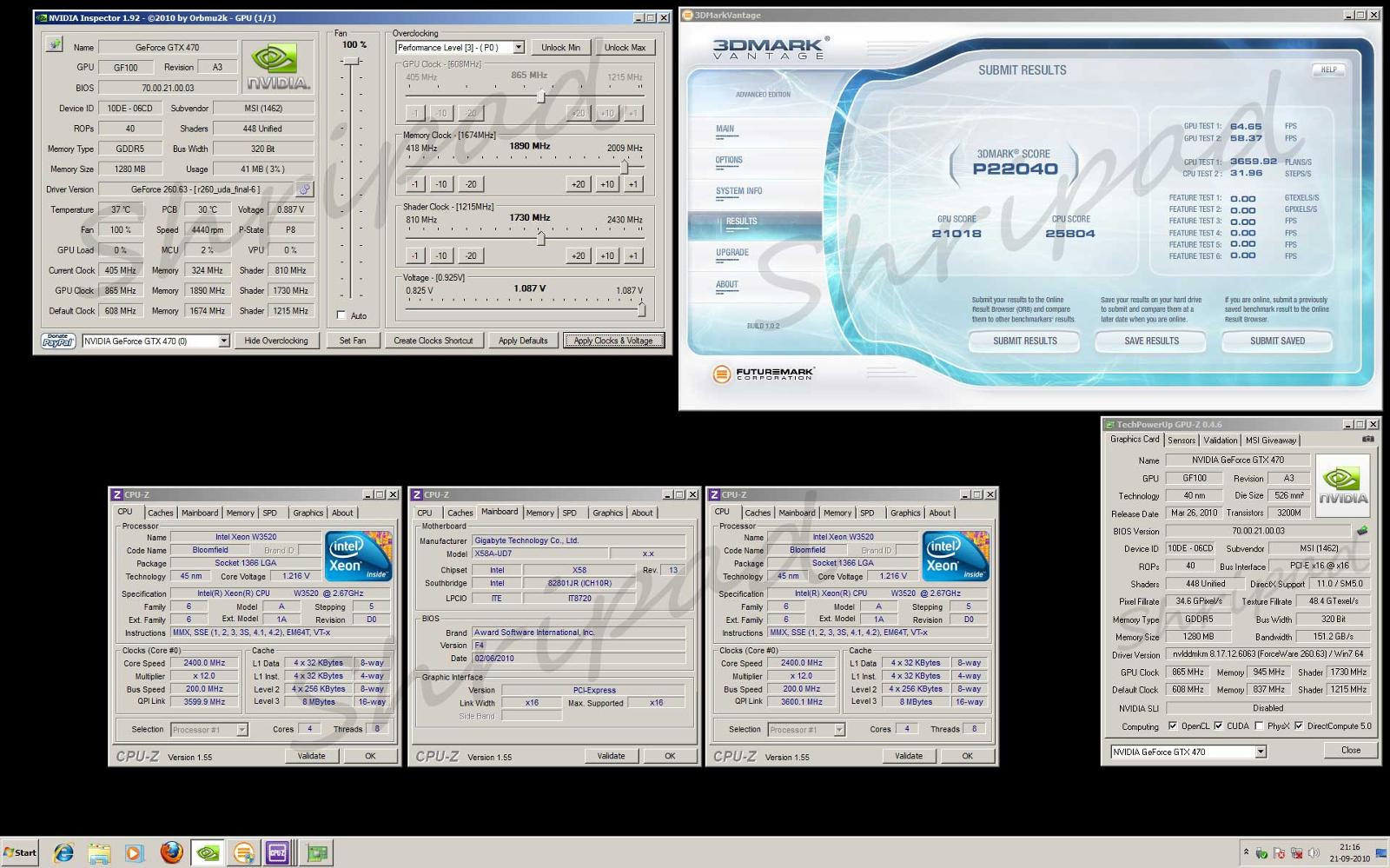1390x868 pixels.
Task: Click the upload icon beside the Name field
Action: 54,45
